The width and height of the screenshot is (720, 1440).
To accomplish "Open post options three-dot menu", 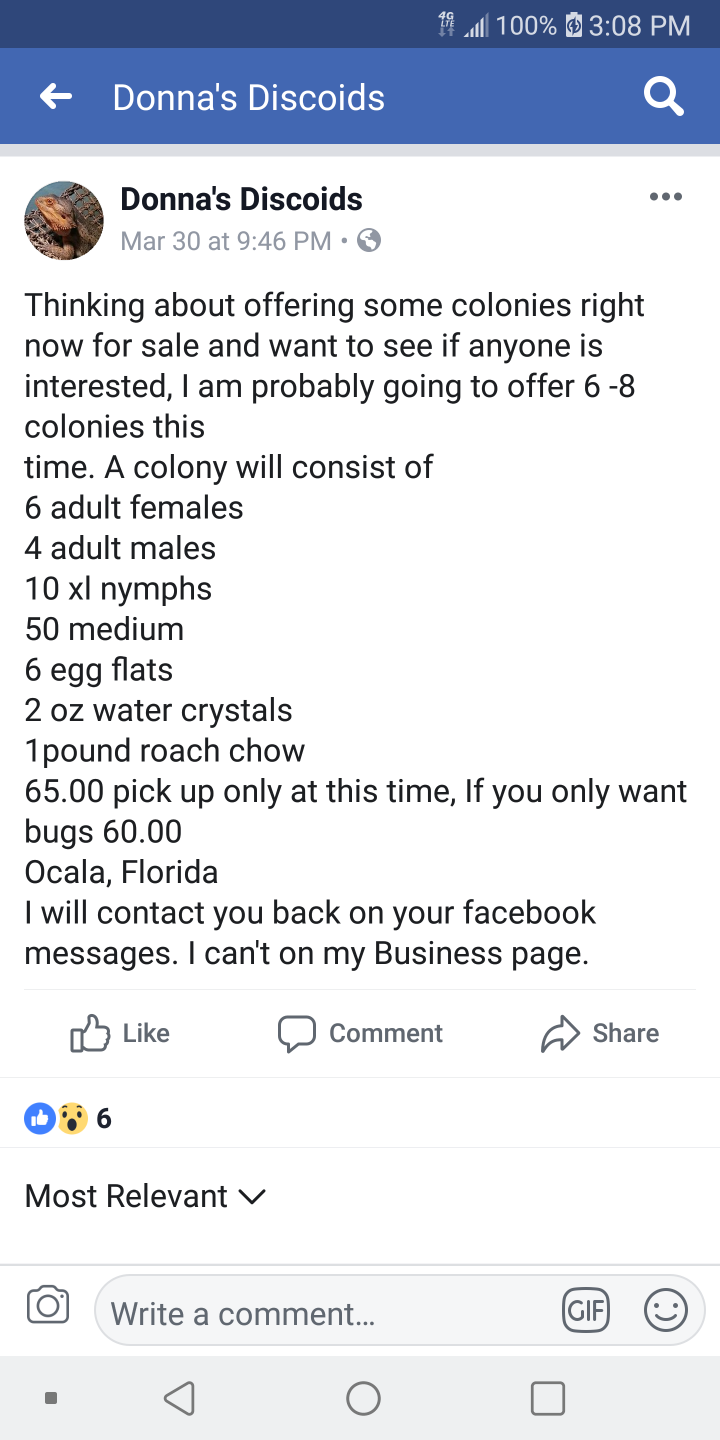I will tap(665, 197).
